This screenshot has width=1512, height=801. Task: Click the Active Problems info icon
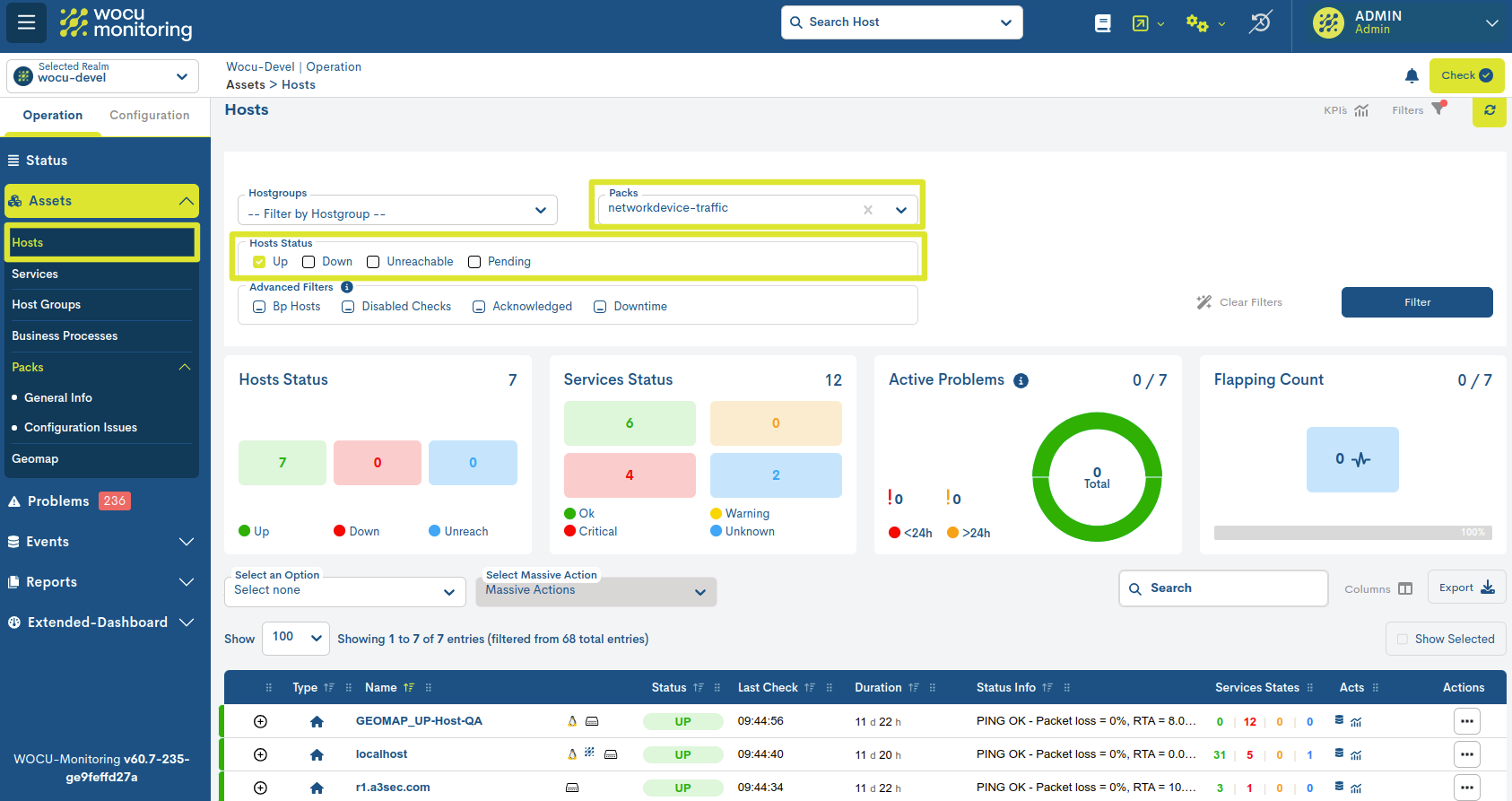1021,380
